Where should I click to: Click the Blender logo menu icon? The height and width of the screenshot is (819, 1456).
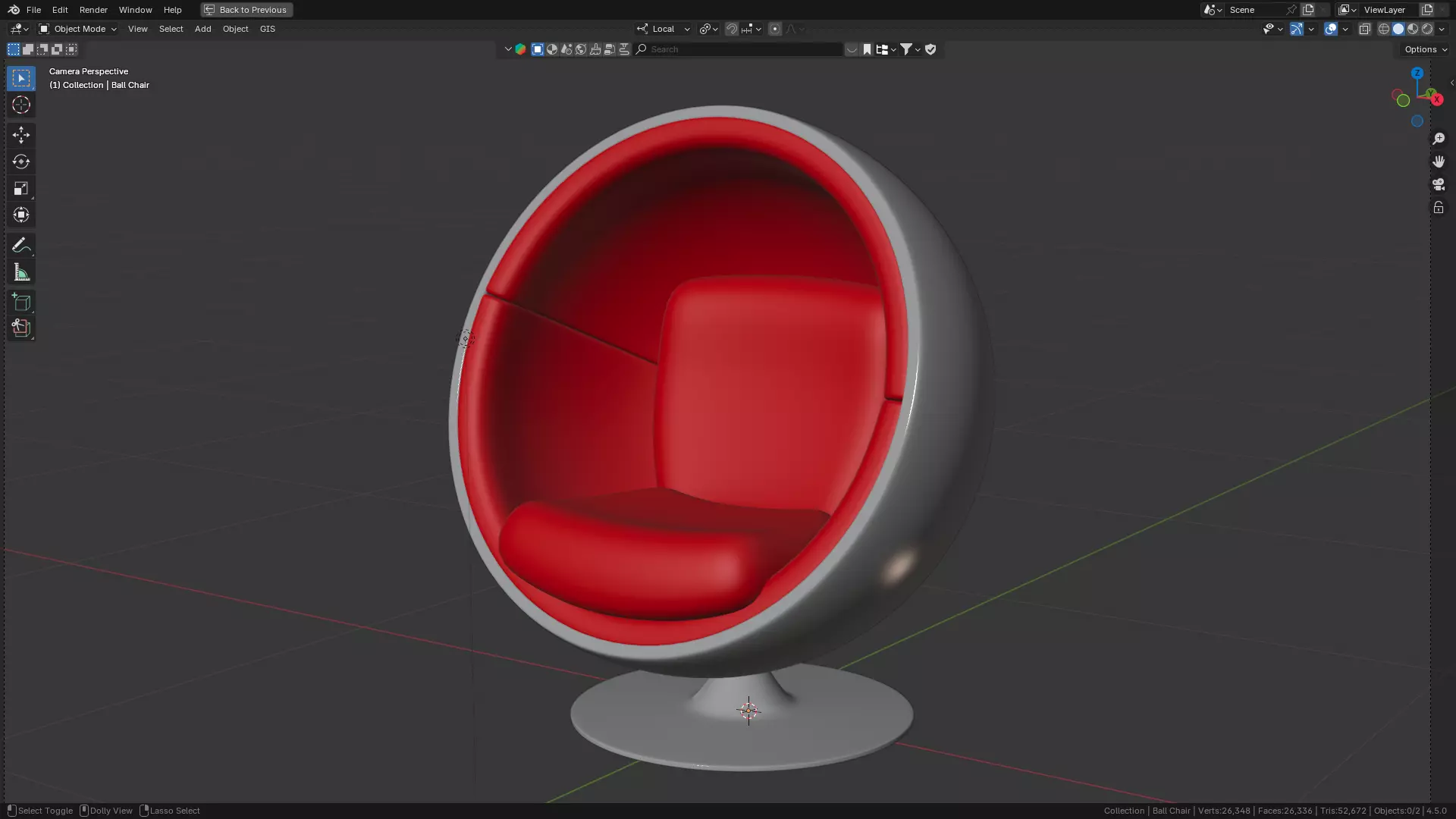click(14, 10)
